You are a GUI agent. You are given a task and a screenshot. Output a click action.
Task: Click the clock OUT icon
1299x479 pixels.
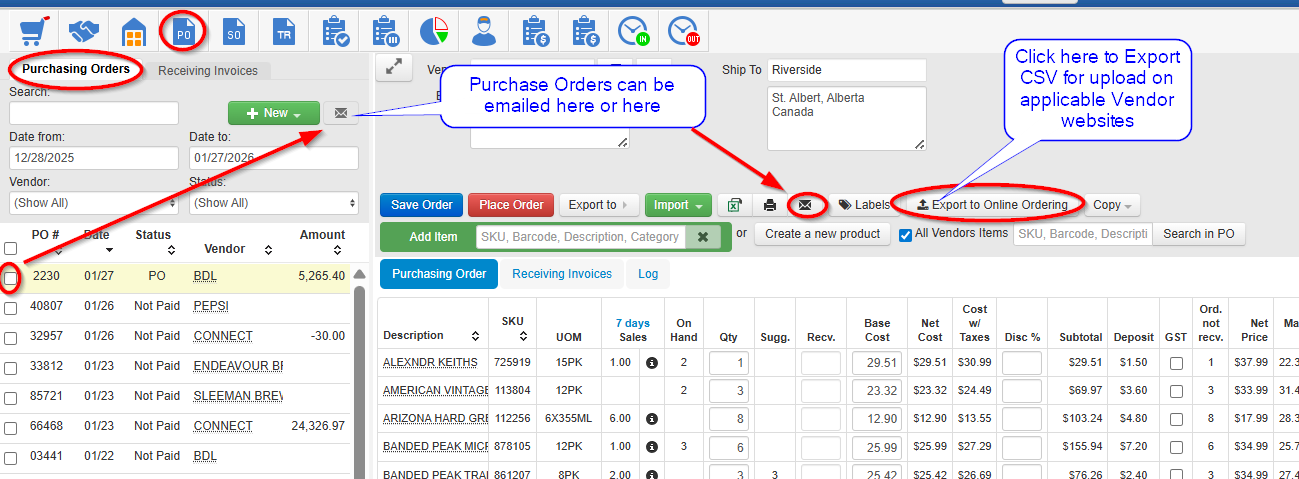pyautogui.click(x=684, y=31)
